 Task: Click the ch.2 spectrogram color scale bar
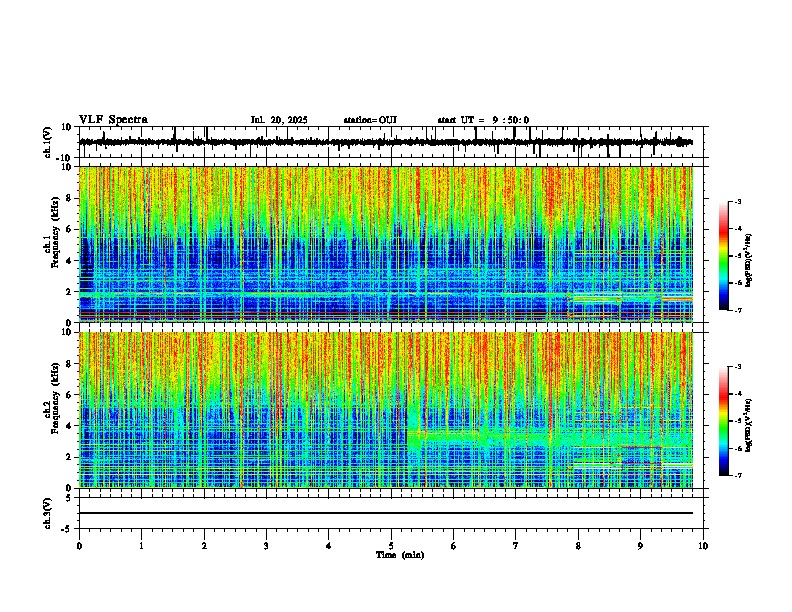click(x=724, y=421)
